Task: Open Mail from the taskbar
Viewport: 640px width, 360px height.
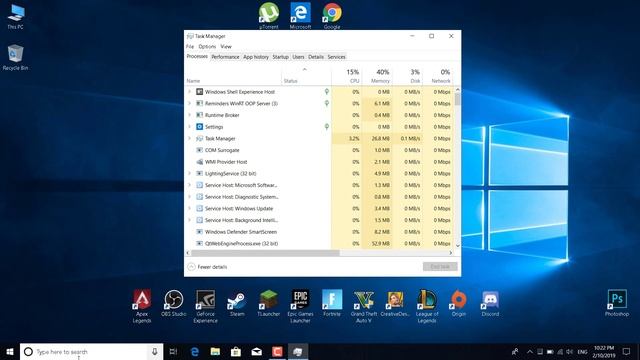Action: coord(257,351)
